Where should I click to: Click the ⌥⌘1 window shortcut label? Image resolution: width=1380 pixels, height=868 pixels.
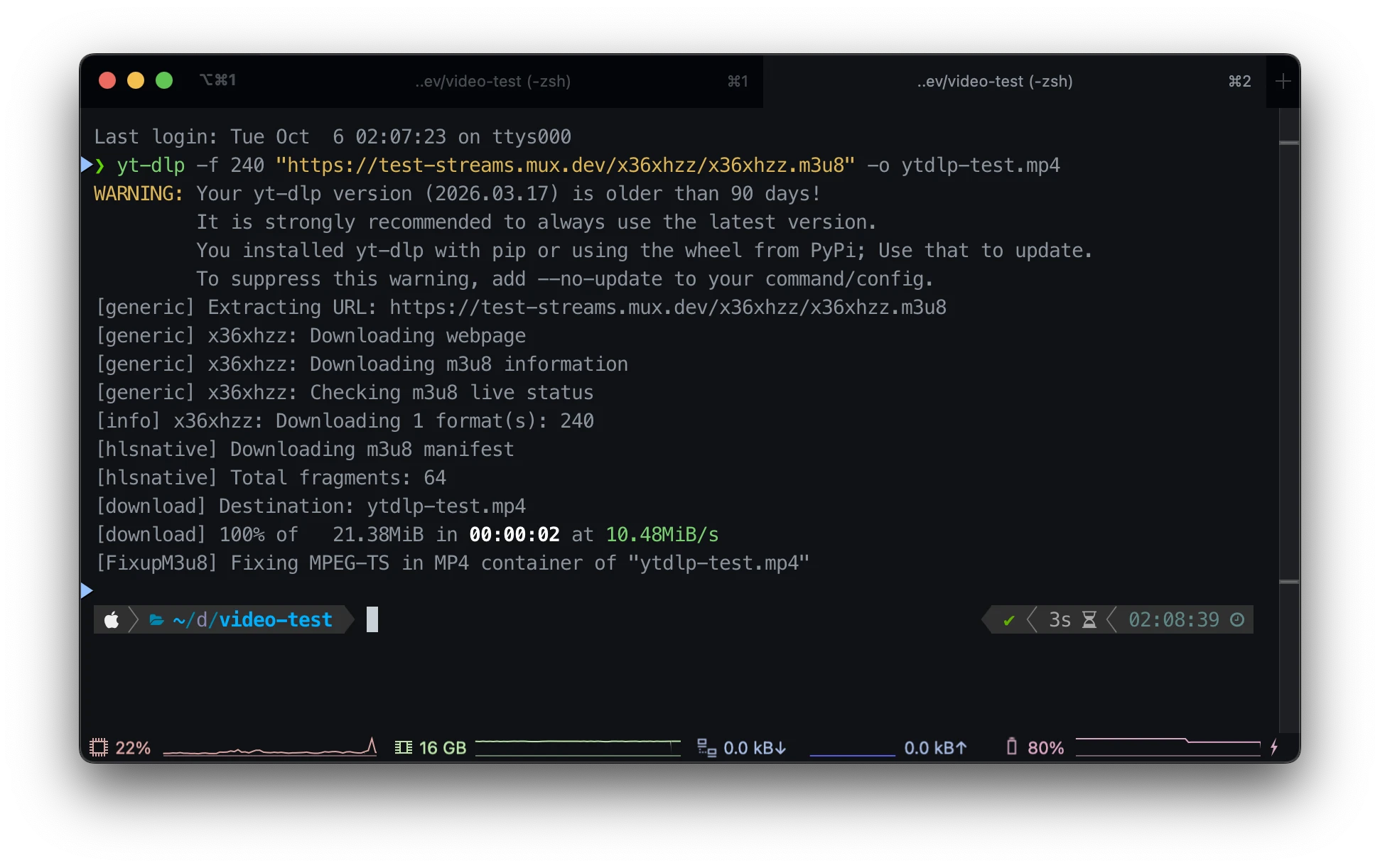click(218, 80)
